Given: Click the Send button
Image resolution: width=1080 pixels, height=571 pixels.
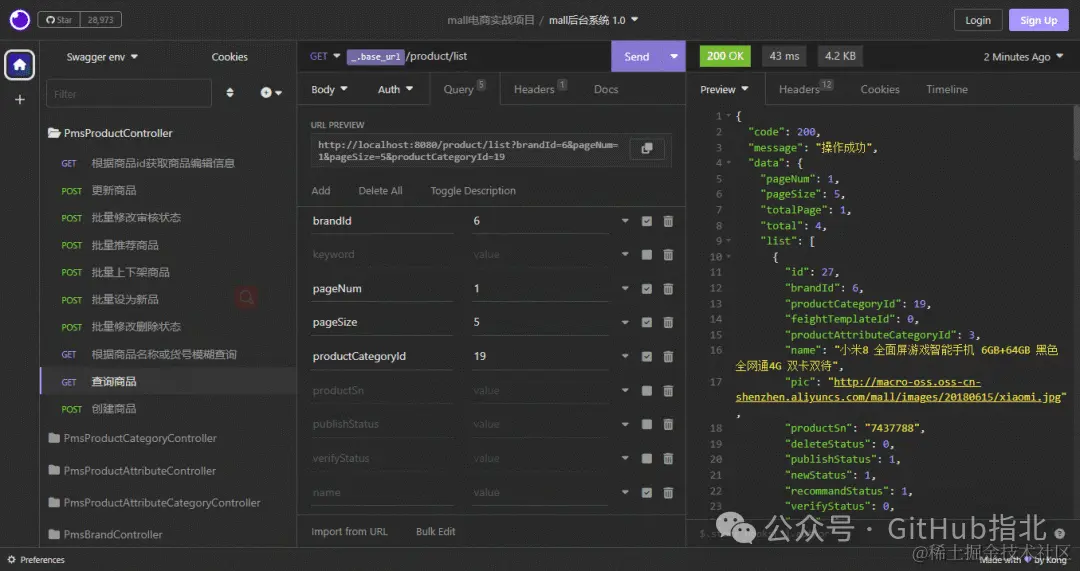Looking at the screenshot, I should click(636, 56).
